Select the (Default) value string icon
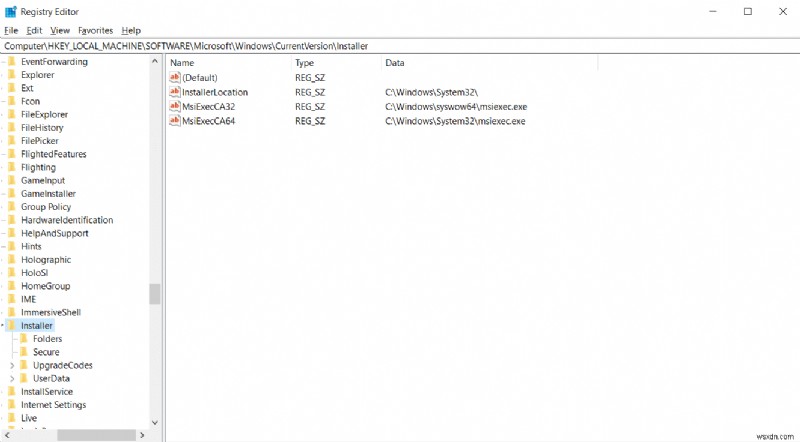 [174, 77]
